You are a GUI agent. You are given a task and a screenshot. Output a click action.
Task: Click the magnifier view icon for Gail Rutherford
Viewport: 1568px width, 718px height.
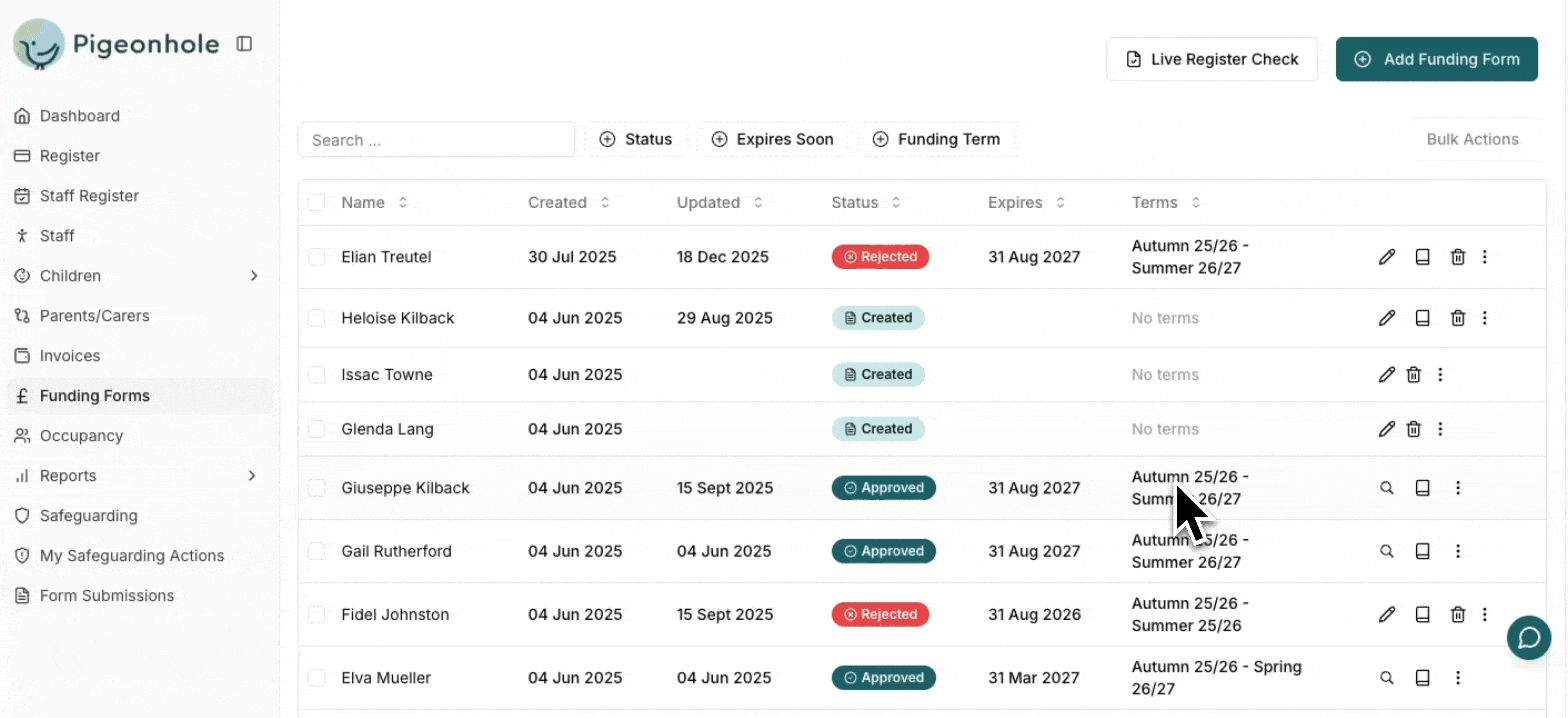coord(1386,551)
